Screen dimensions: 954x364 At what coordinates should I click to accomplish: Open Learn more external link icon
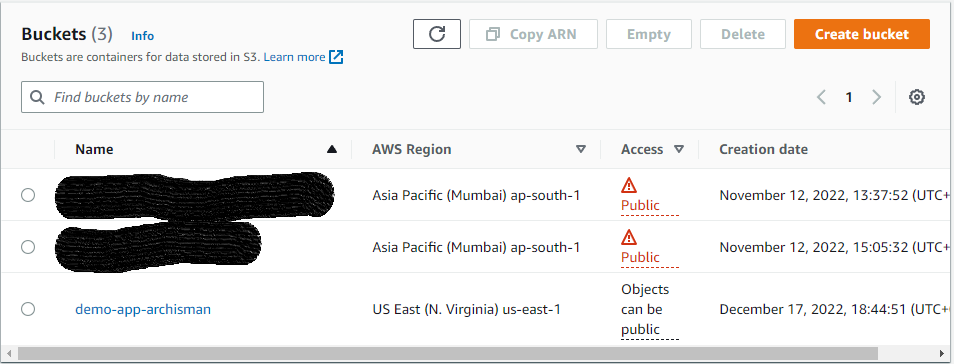click(x=336, y=57)
